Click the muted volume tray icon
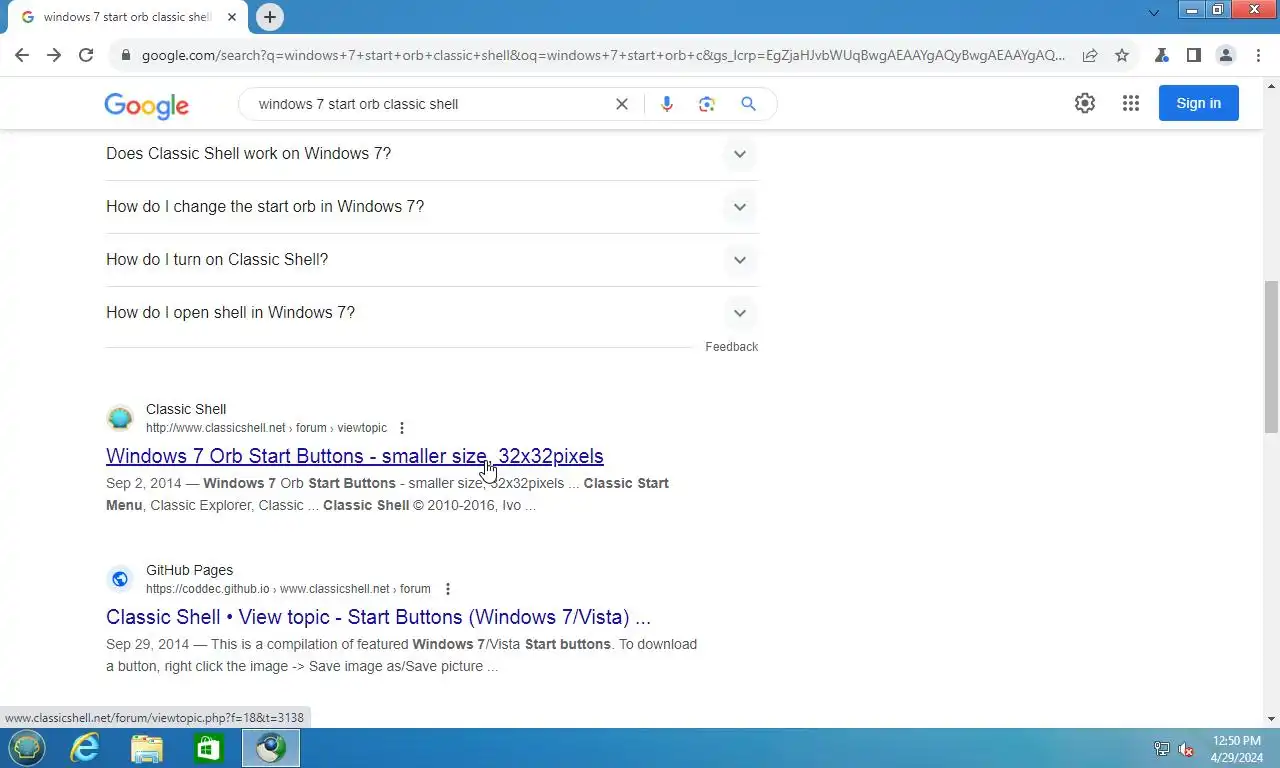Viewport: 1280px width, 768px height. pyautogui.click(x=1186, y=749)
